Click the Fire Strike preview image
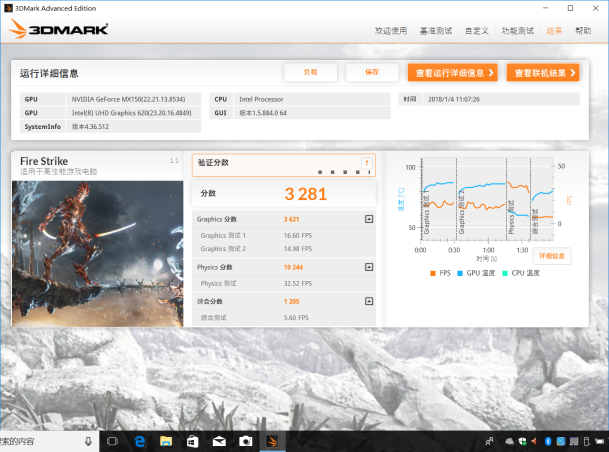Screen dimensions: 609x452 [x=97, y=254]
